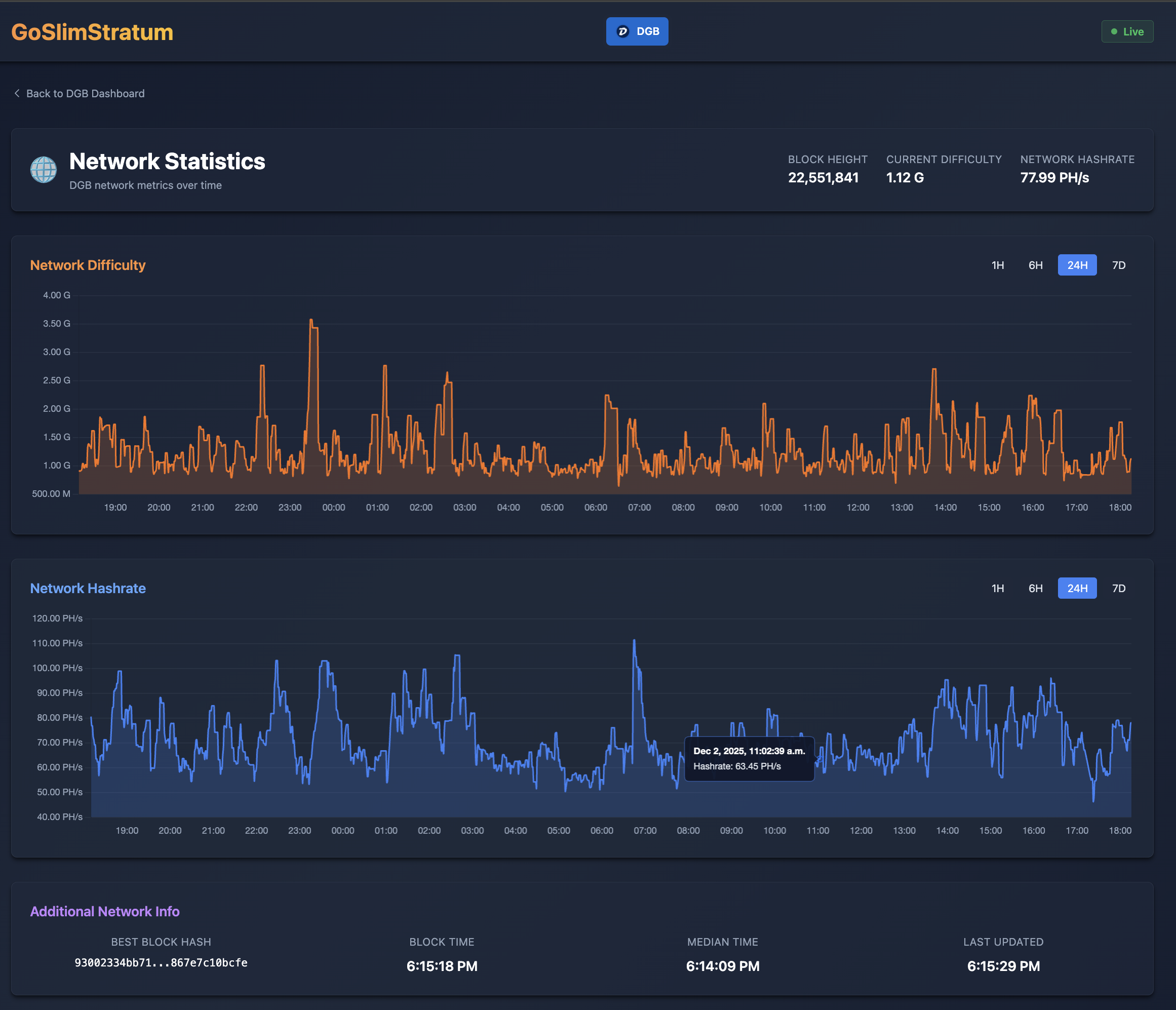Click the active 24H button on Network Hashrate

1077,588
